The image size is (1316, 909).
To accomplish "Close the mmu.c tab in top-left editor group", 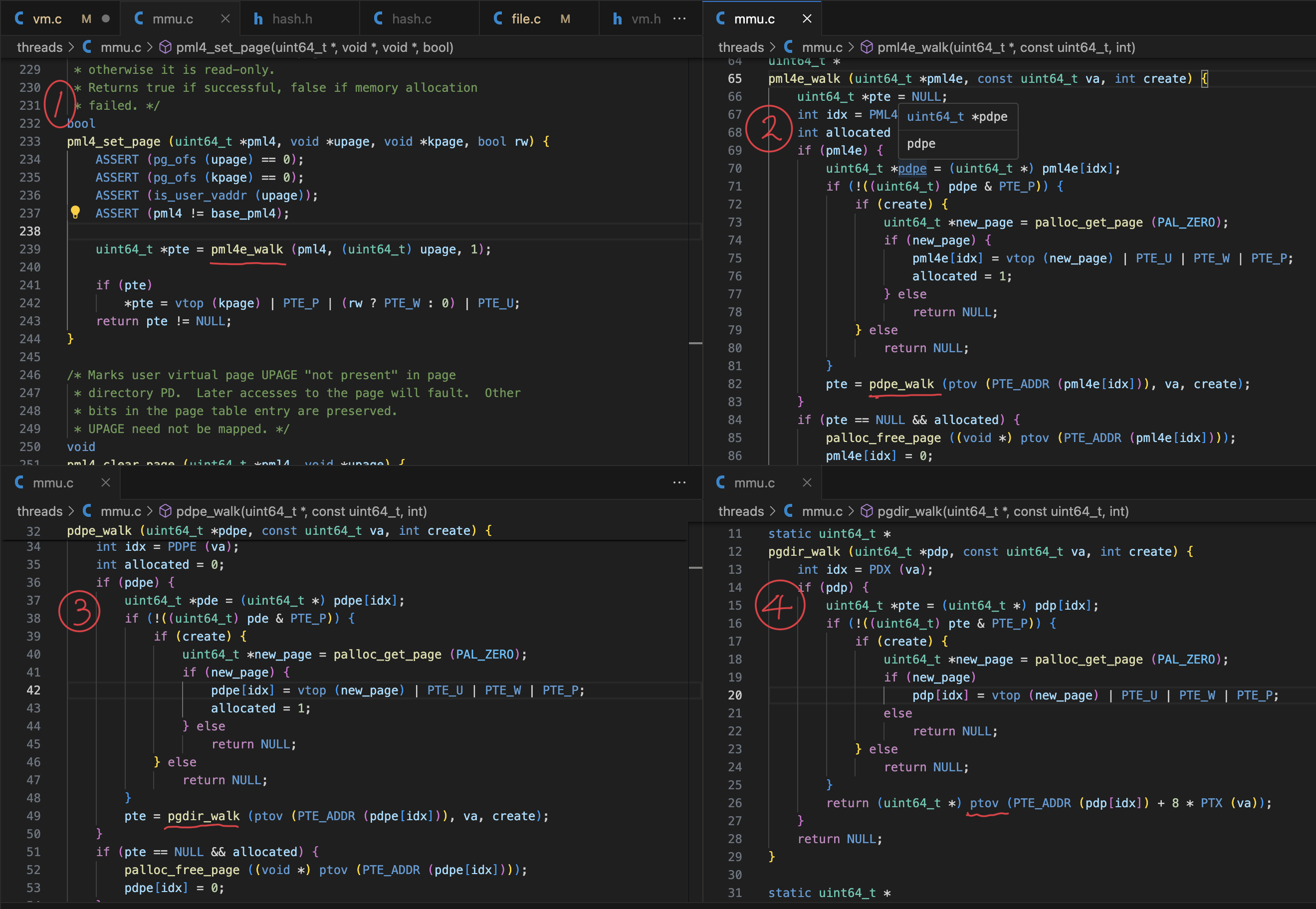I will pyautogui.click(x=225, y=19).
